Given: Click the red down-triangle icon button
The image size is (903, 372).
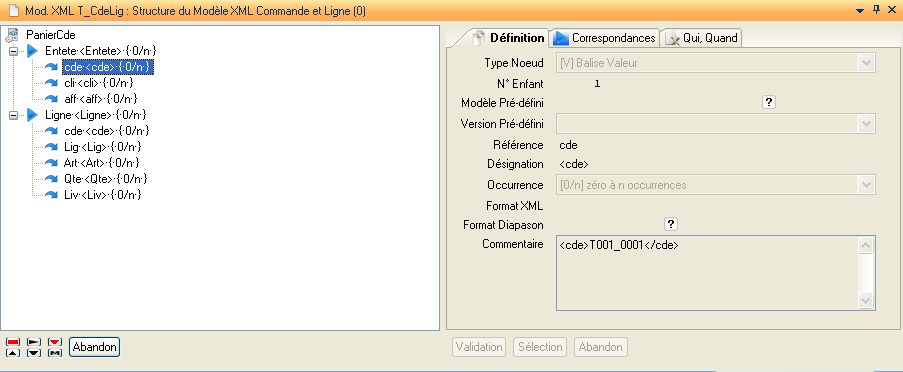Looking at the screenshot, I should pyautogui.click(x=55, y=342).
